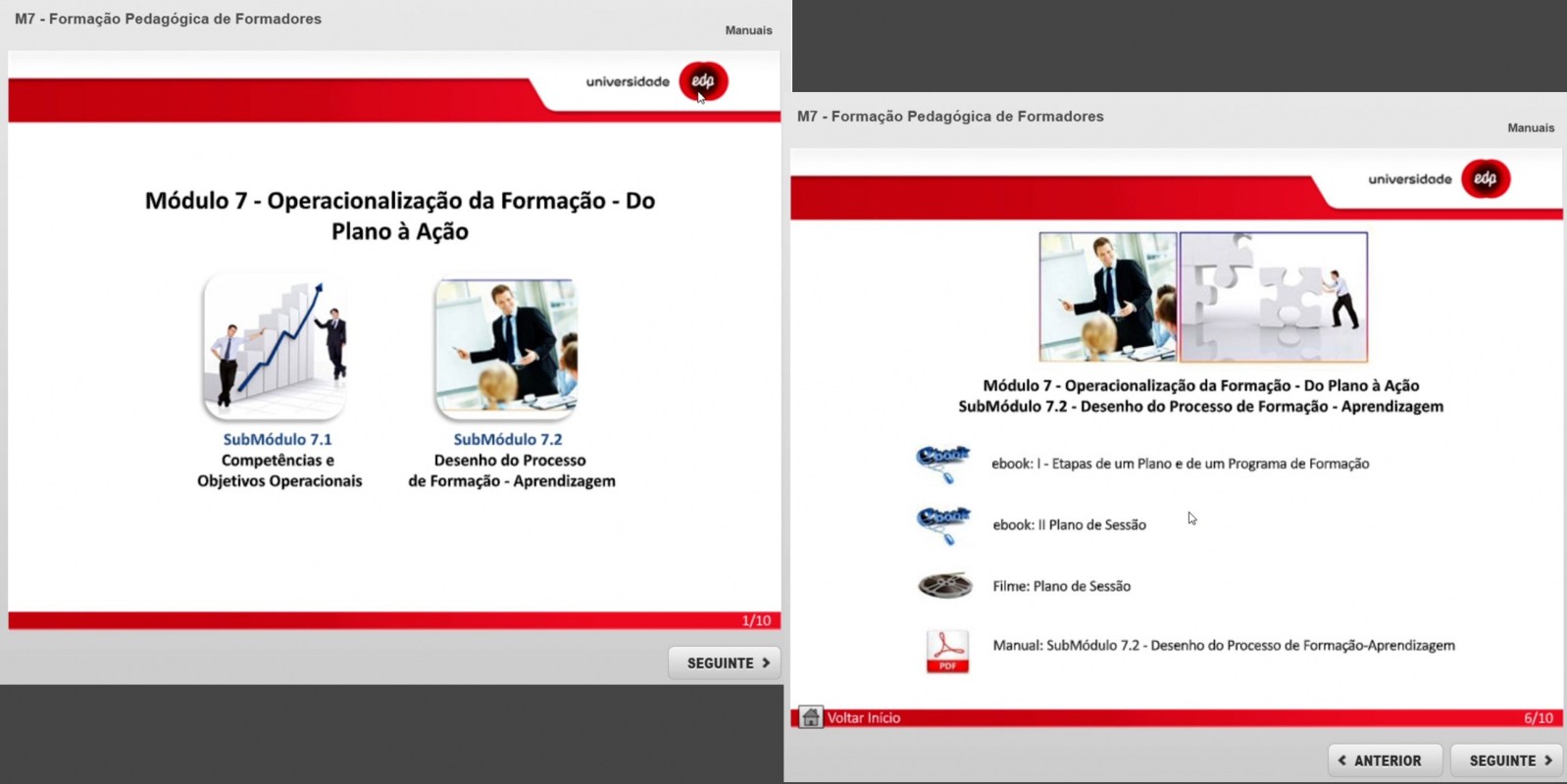The image size is (1567, 784).
Task: Open the second ebook icon for Plano de Sessão
Action: [942, 524]
